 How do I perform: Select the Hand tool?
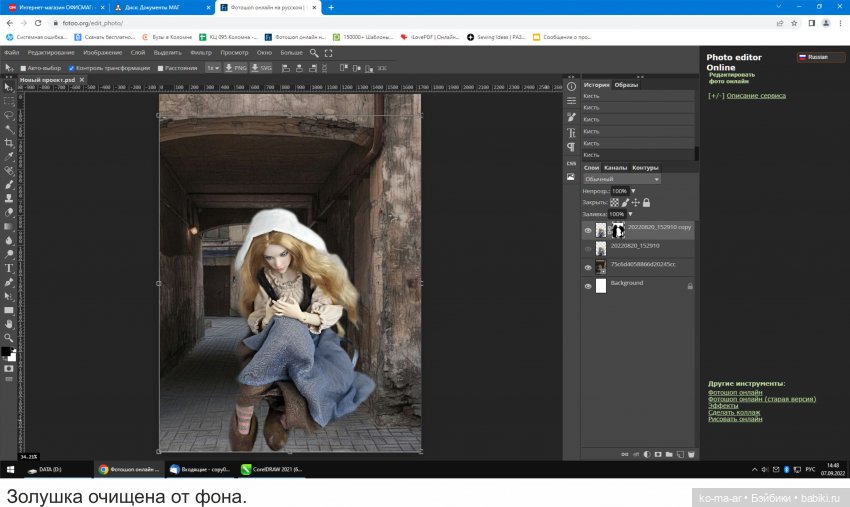click(x=9, y=324)
